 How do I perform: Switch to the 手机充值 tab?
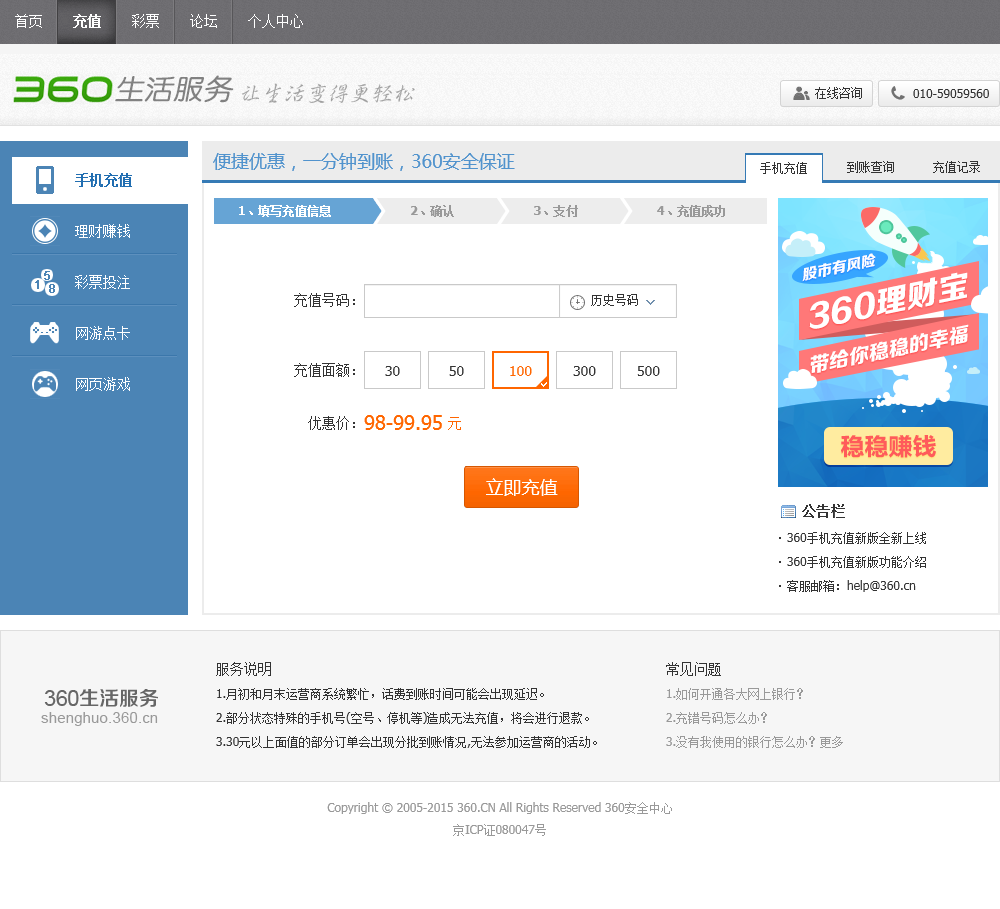click(x=784, y=168)
